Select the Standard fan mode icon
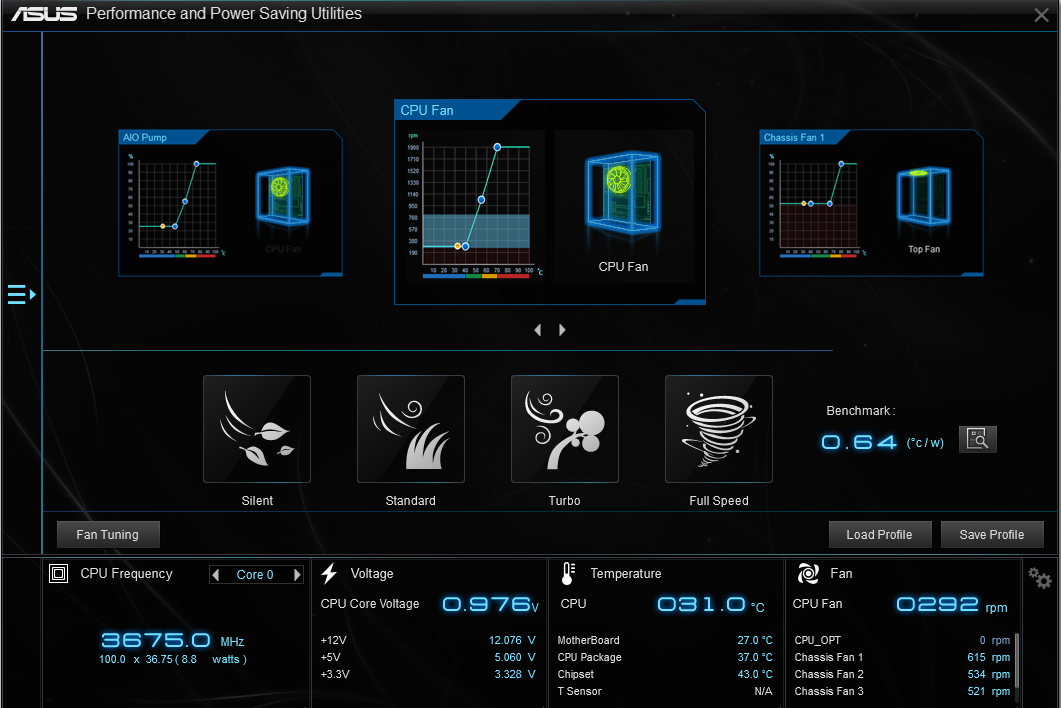The width and height of the screenshot is (1061, 708). click(411, 428)
